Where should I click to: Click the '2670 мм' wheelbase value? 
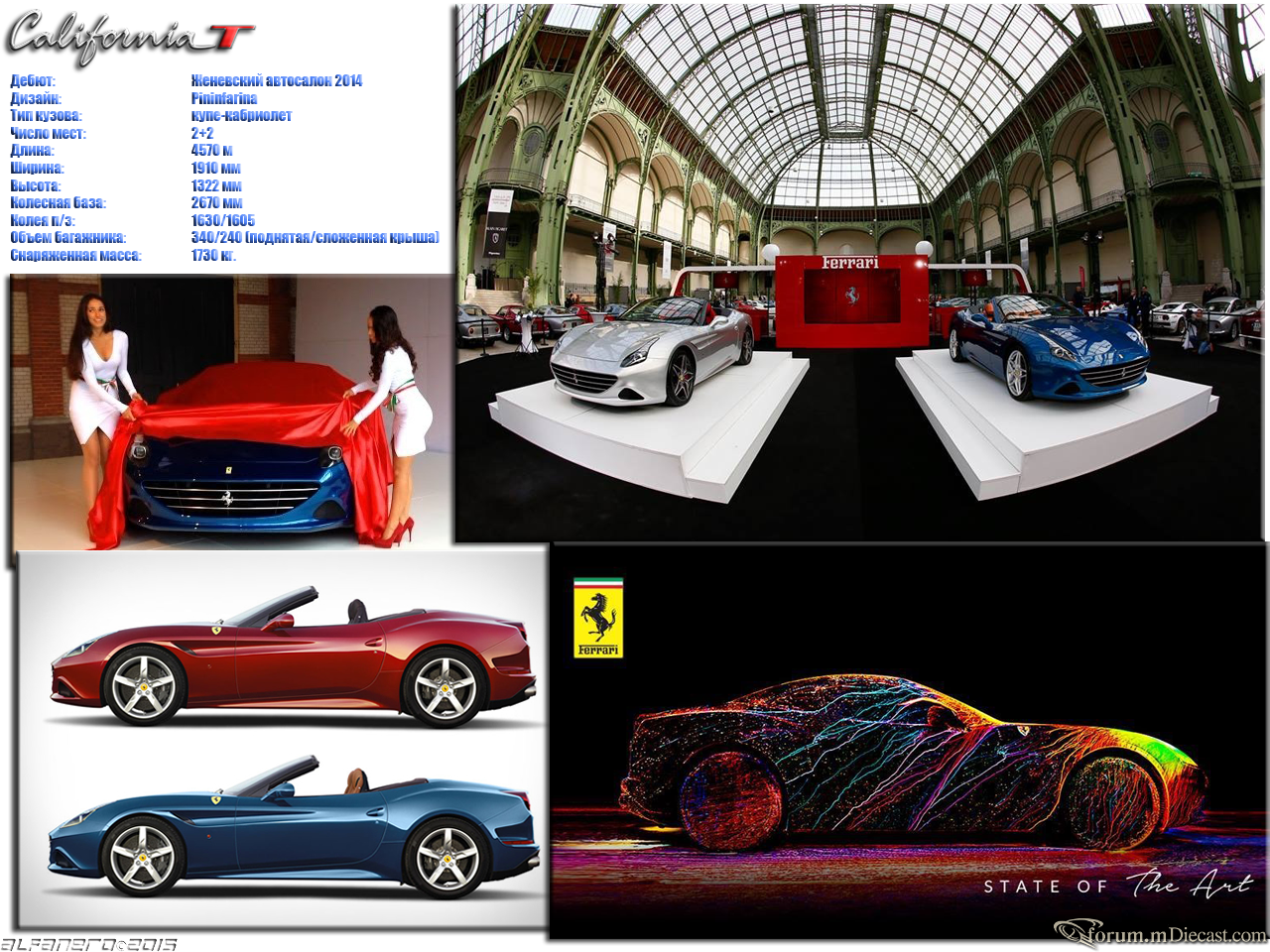click(216, 203)
